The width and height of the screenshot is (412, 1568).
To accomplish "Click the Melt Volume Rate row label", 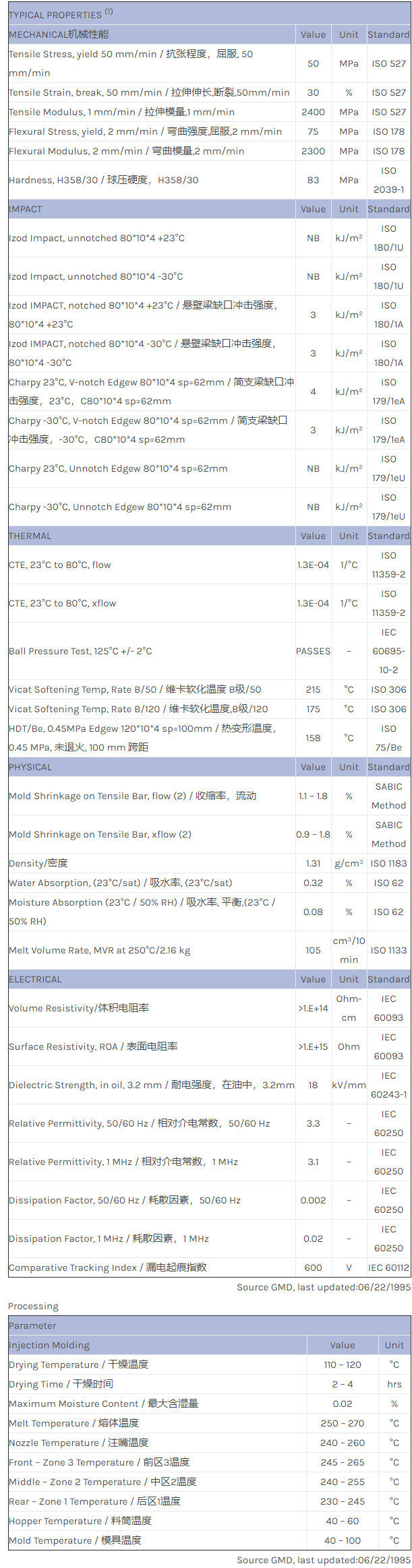I will (100, 950).
